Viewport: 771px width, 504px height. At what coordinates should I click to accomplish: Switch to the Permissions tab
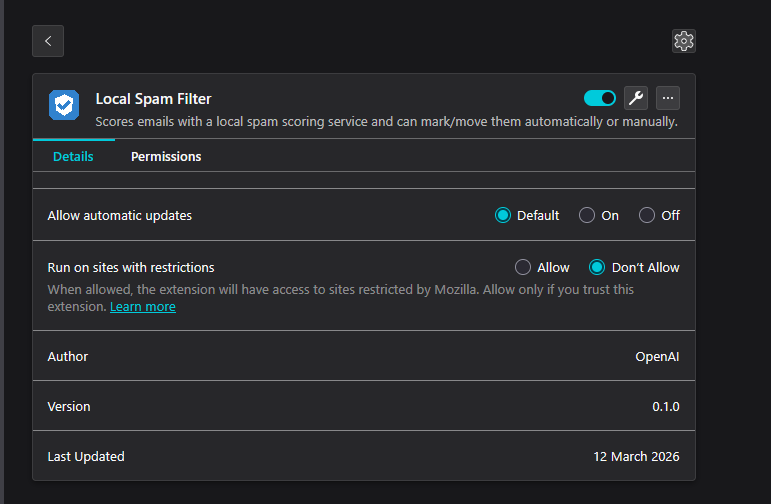pyautogui.click(x=166, y=156)
